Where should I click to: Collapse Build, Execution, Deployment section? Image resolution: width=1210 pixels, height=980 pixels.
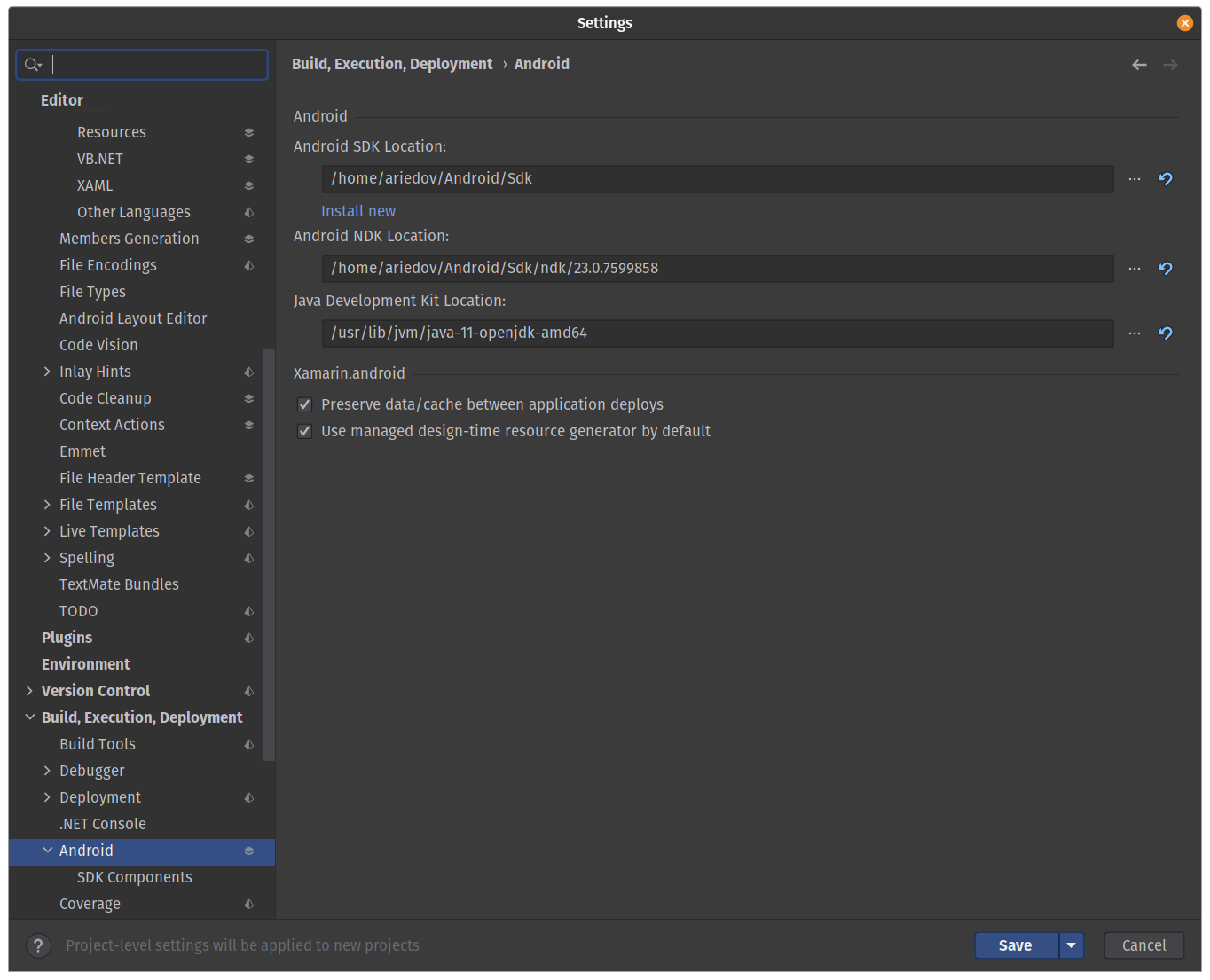[29, 717]
